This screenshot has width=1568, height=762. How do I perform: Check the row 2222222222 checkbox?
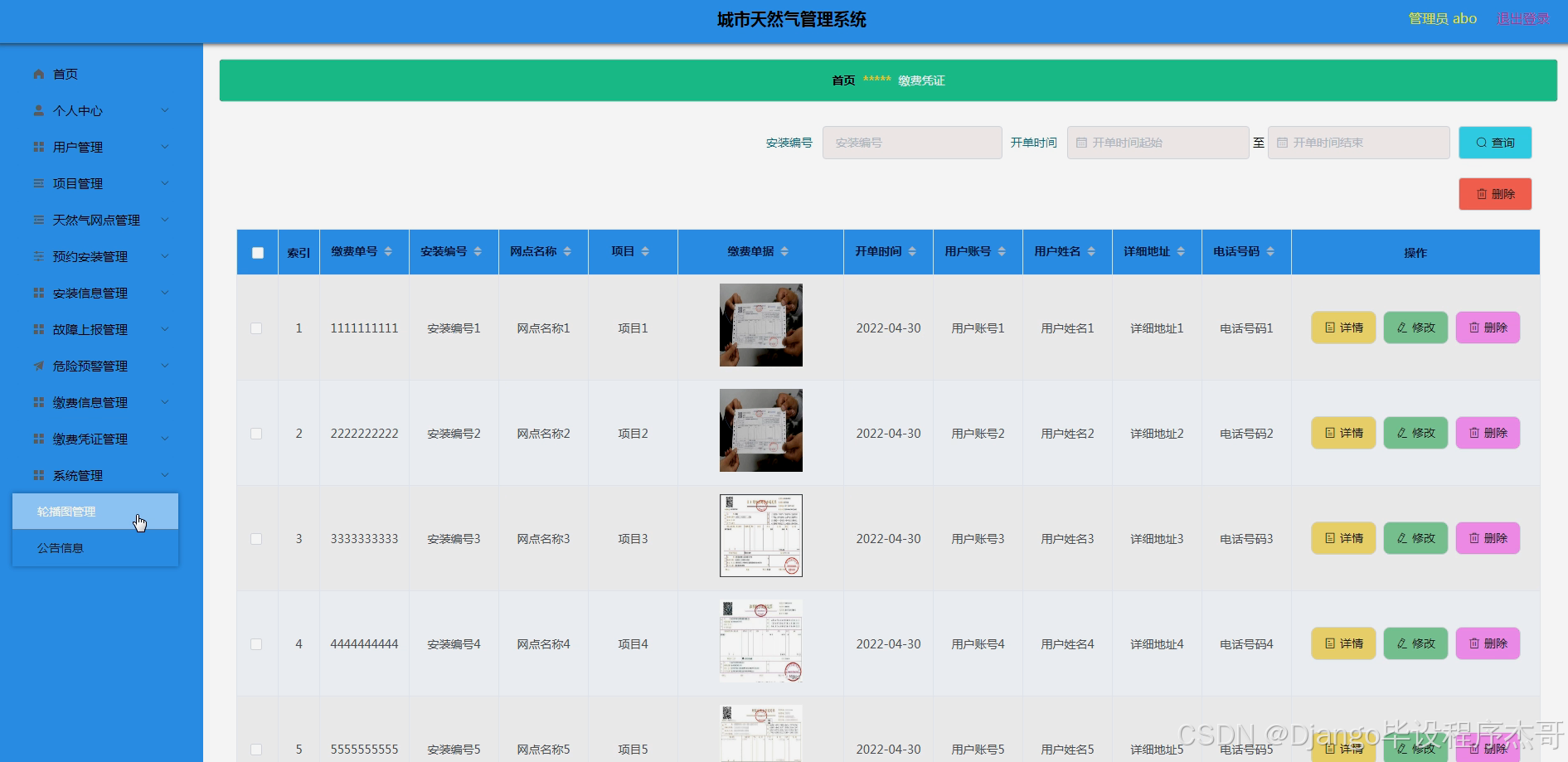[x=256, y=434]
